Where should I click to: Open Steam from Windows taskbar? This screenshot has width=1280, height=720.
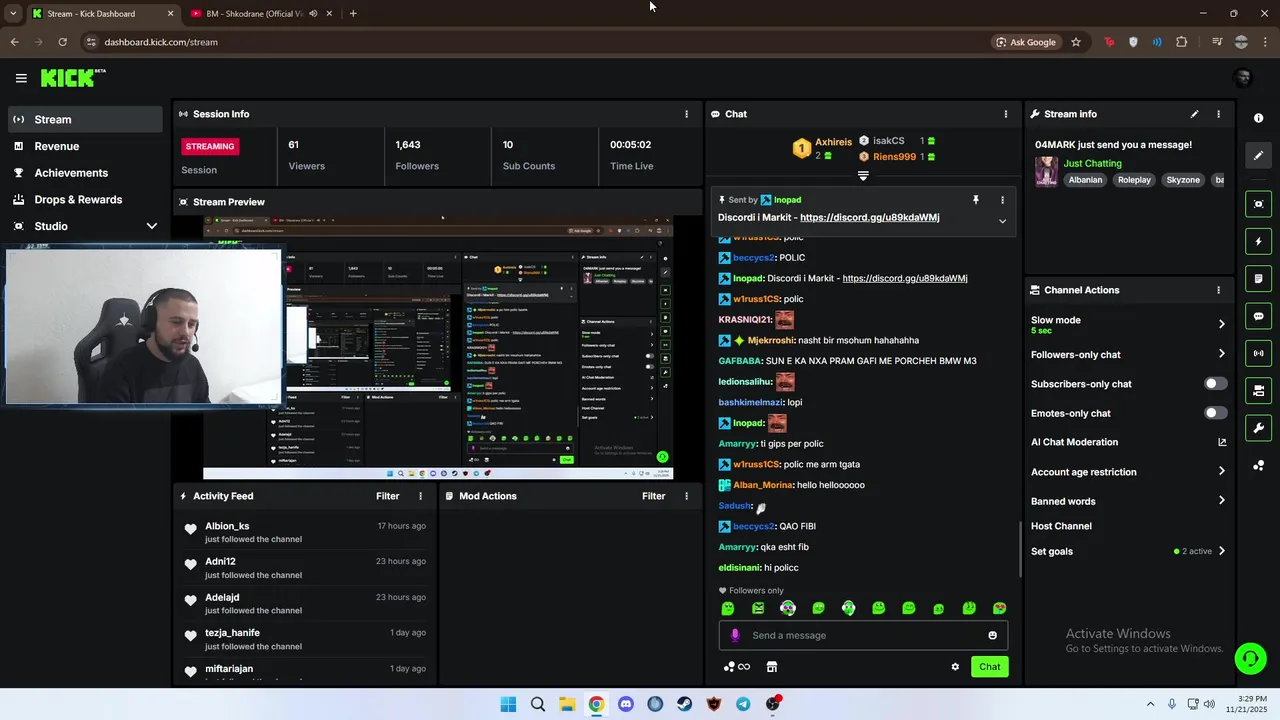(684, 704)
